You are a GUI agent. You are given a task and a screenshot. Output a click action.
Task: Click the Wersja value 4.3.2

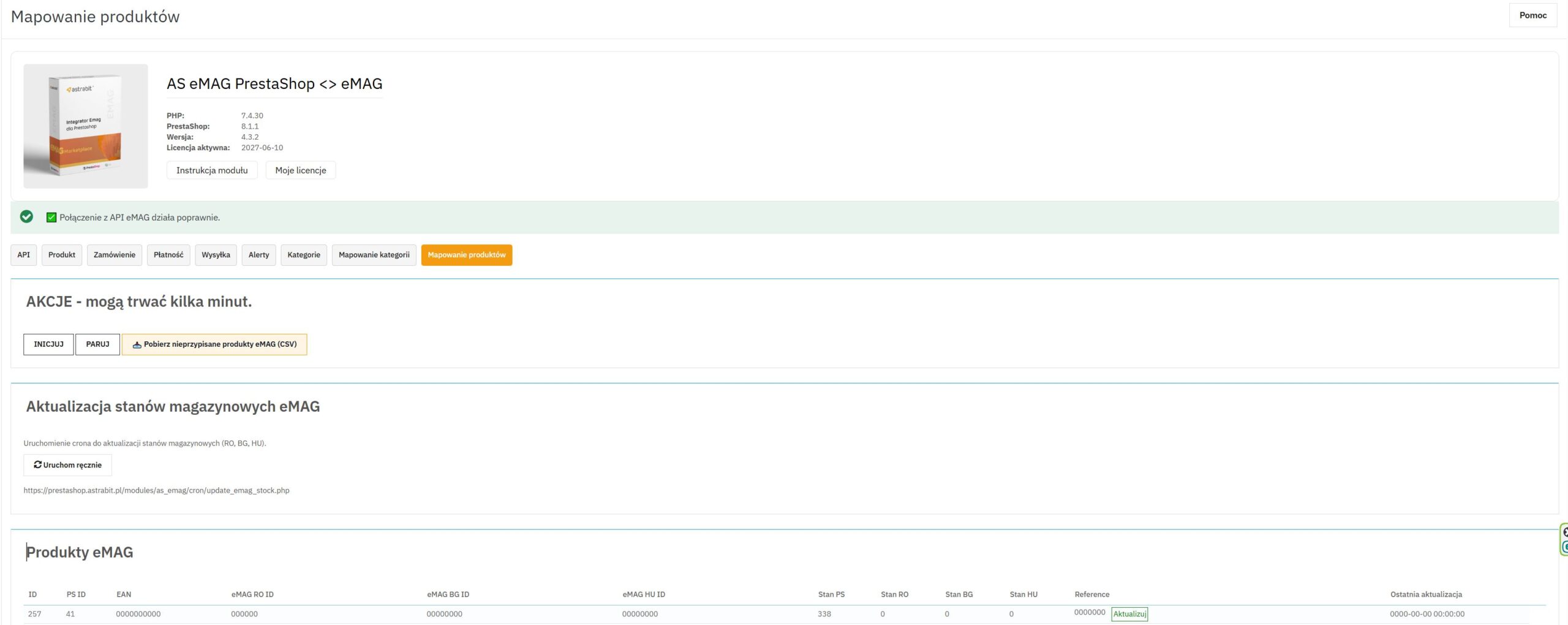coord(250,137)
